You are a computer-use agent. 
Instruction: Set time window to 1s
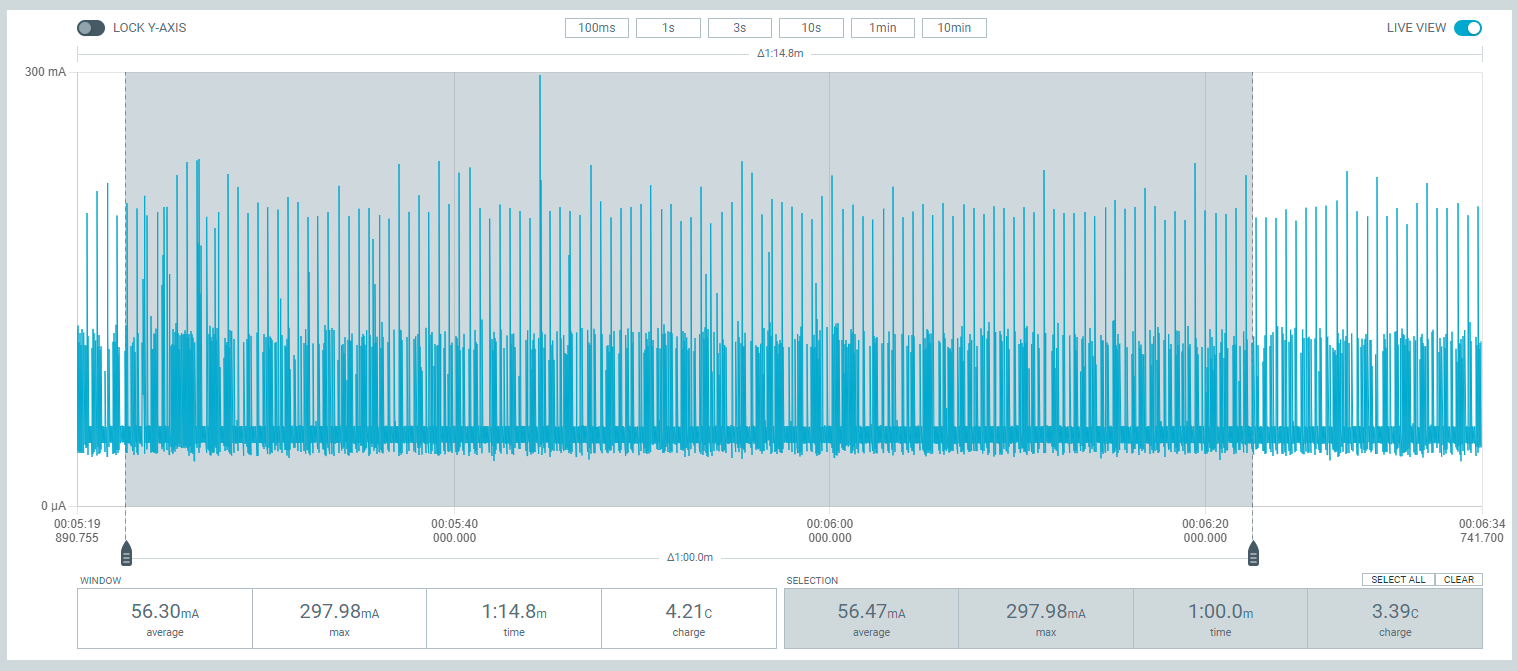668,28
